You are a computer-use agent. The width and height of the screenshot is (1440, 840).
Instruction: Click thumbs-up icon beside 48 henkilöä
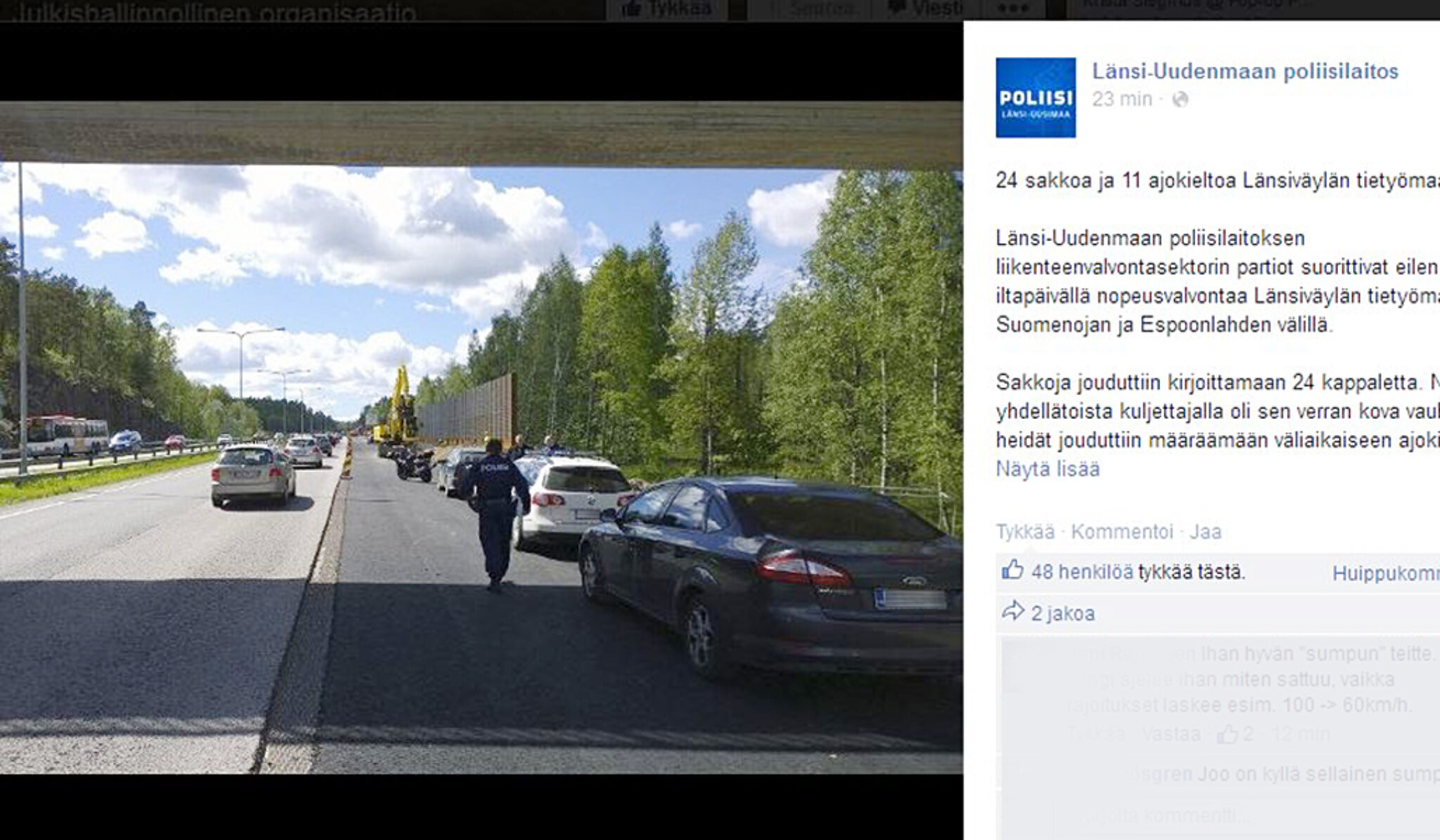click(x=1012, y=570)
